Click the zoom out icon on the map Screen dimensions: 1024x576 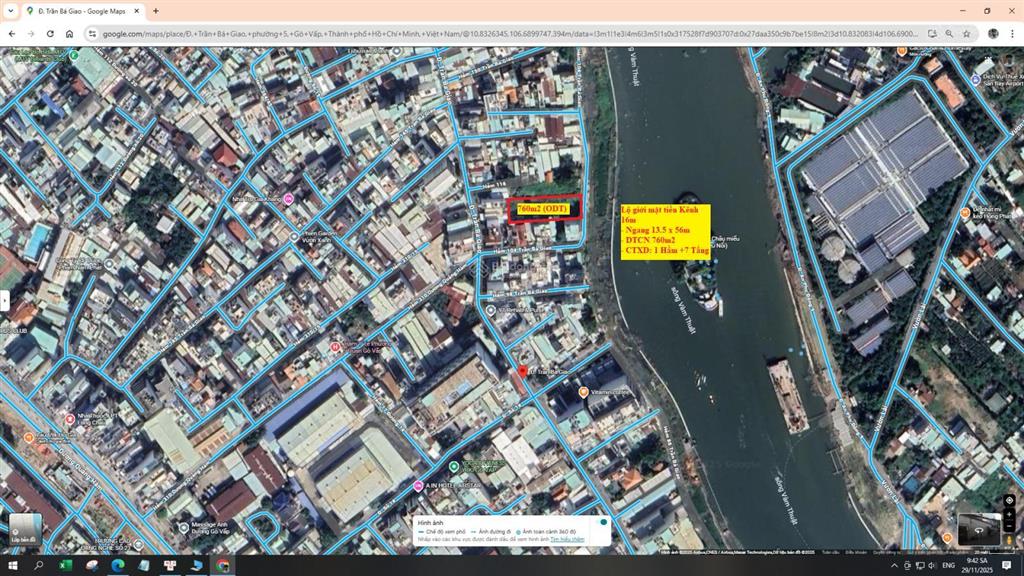[1009, 526]
